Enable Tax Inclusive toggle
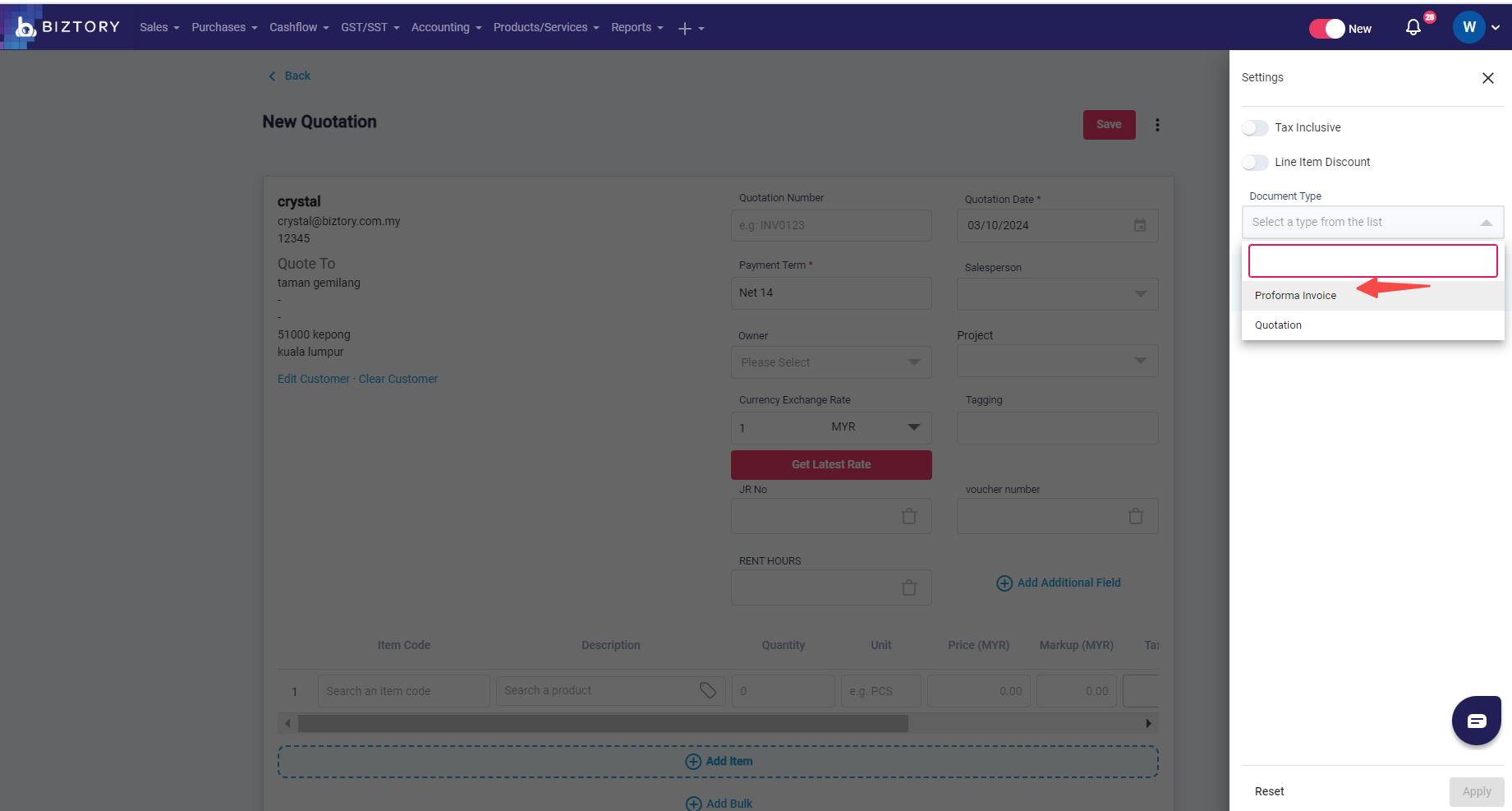Viewport: 1512px width, 811px height. 1255,128
